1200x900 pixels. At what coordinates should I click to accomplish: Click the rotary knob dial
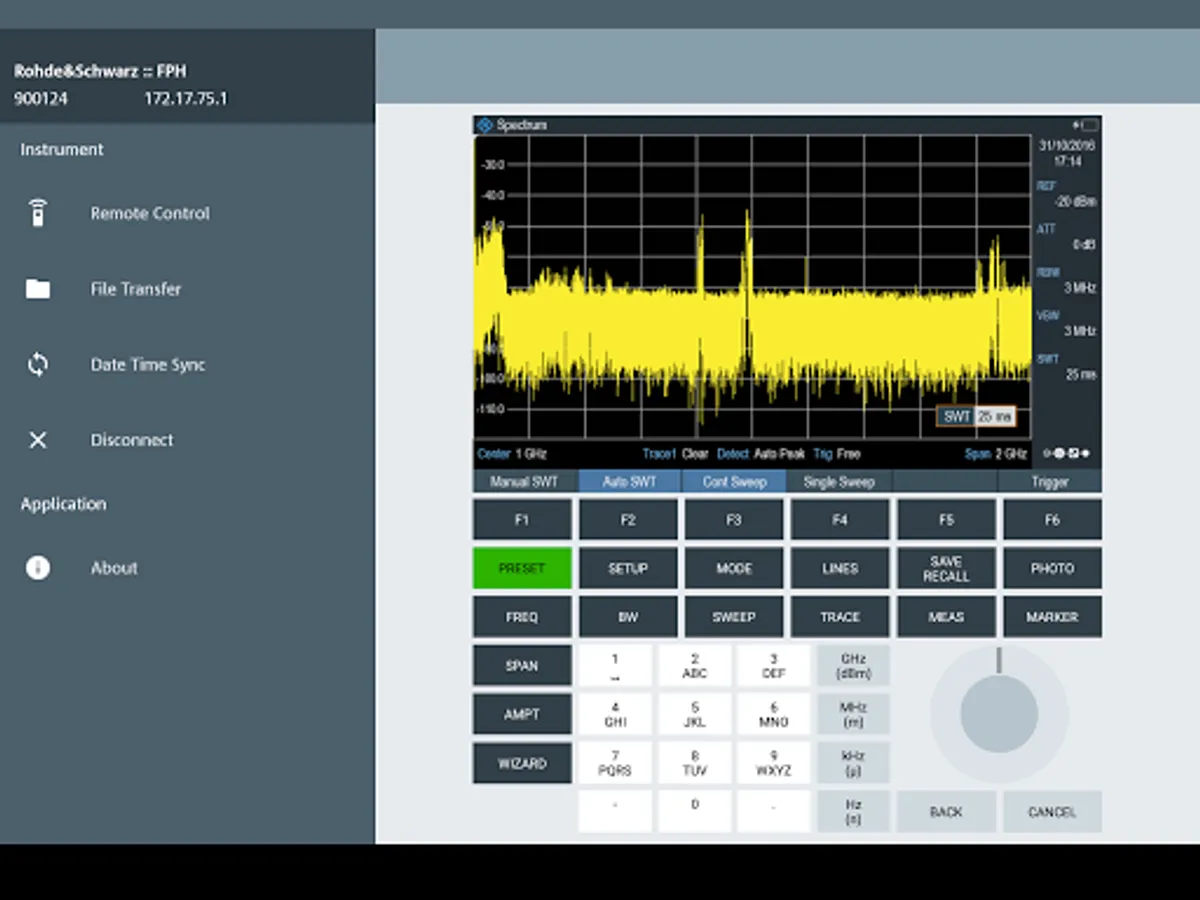pyautogui.click(x=998, y=713)
